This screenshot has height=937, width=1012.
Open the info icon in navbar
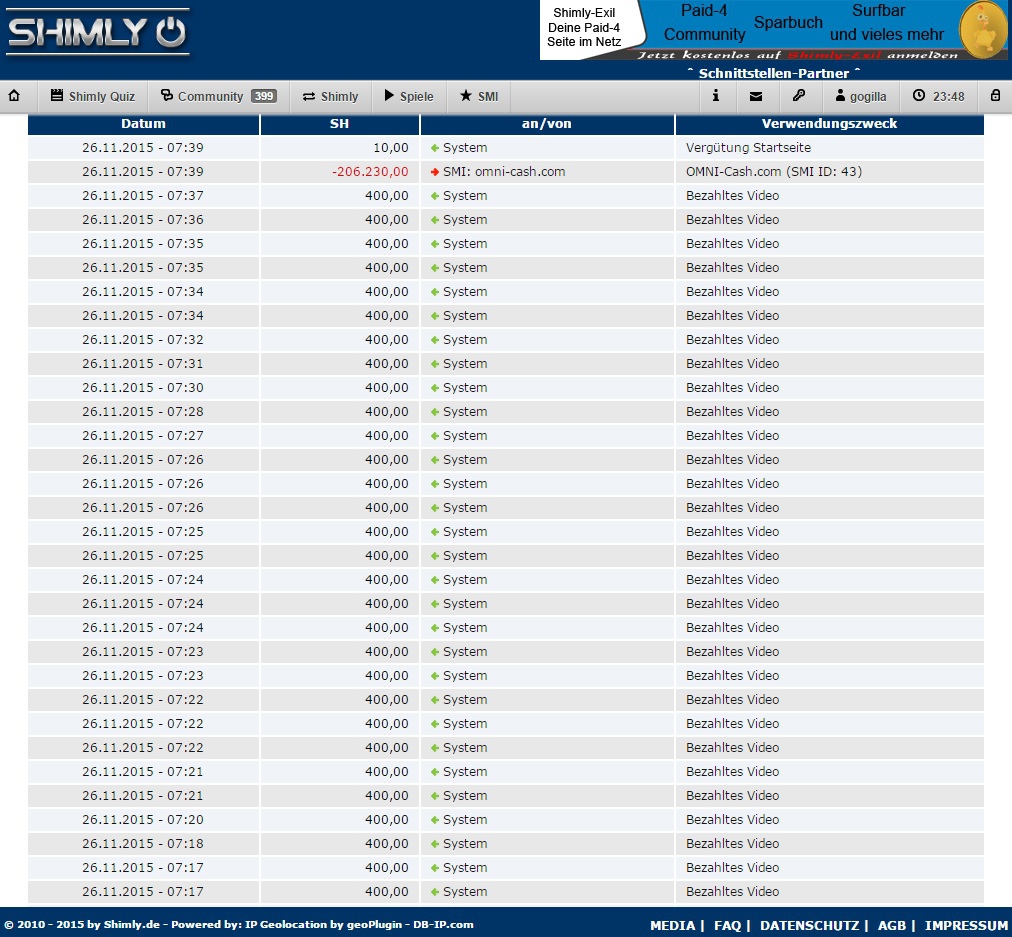[715, 96]
